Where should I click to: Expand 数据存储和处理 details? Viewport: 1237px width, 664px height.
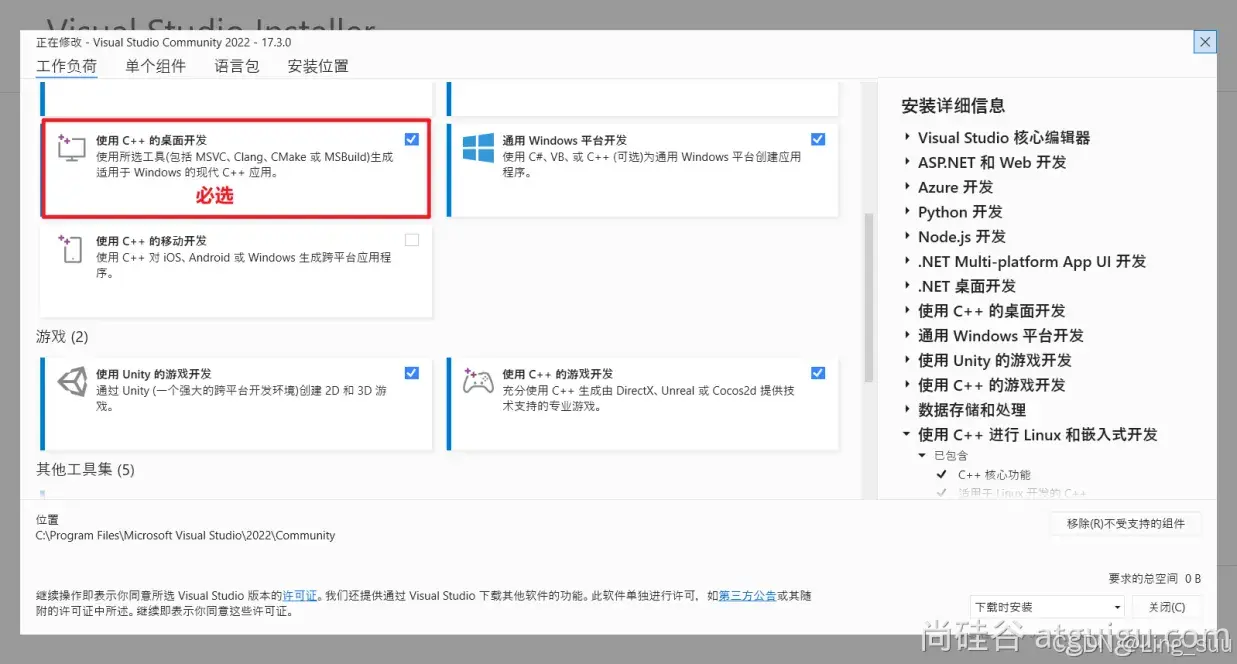(x=907, y=409)
